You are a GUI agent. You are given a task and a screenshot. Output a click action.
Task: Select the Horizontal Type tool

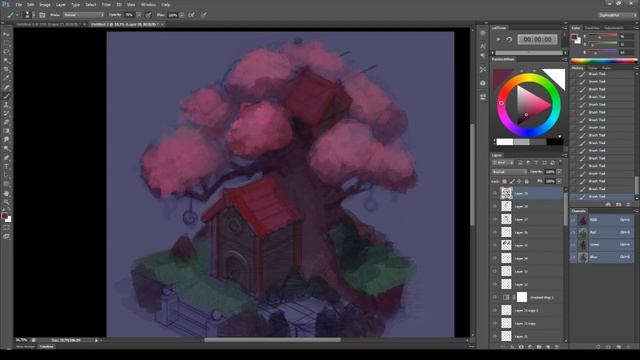(6, 167)
